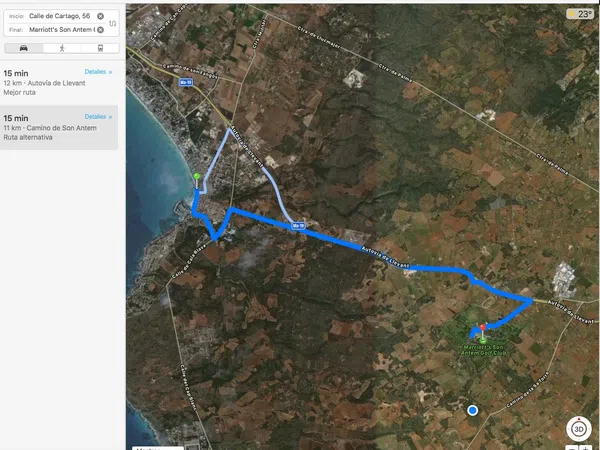This screenshot has height=450, width=600.
Task: Clear the Marriott's Son Antem destination field
Action: coord(100,30)
